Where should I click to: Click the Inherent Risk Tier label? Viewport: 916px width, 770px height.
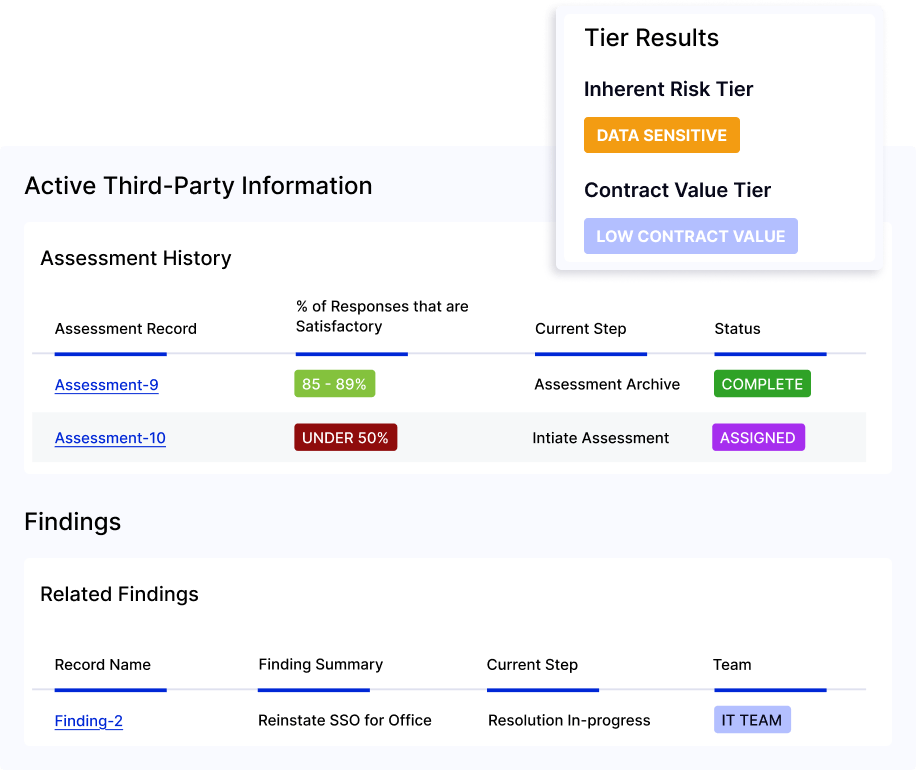point(668,89)
